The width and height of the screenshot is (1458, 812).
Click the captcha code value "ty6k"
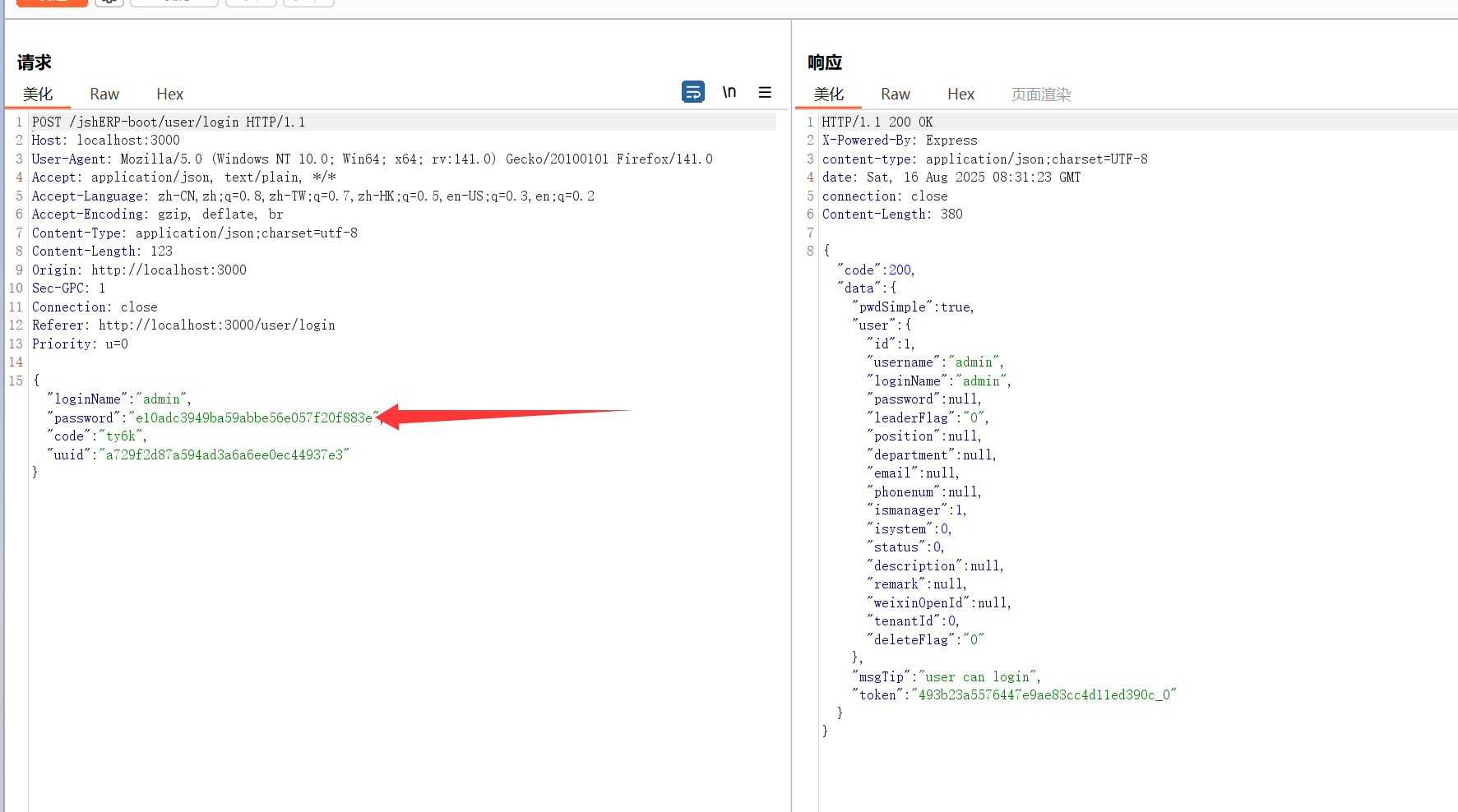coord(121,436)
